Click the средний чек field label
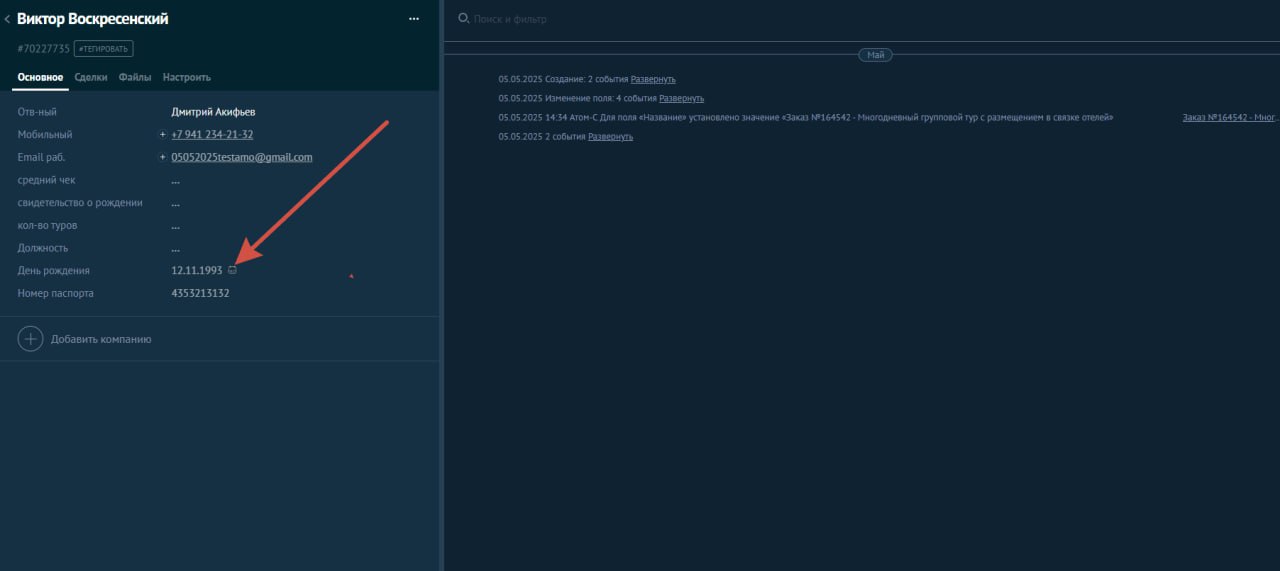Screen dimensions: 1280x571 (x=46, y=180)
